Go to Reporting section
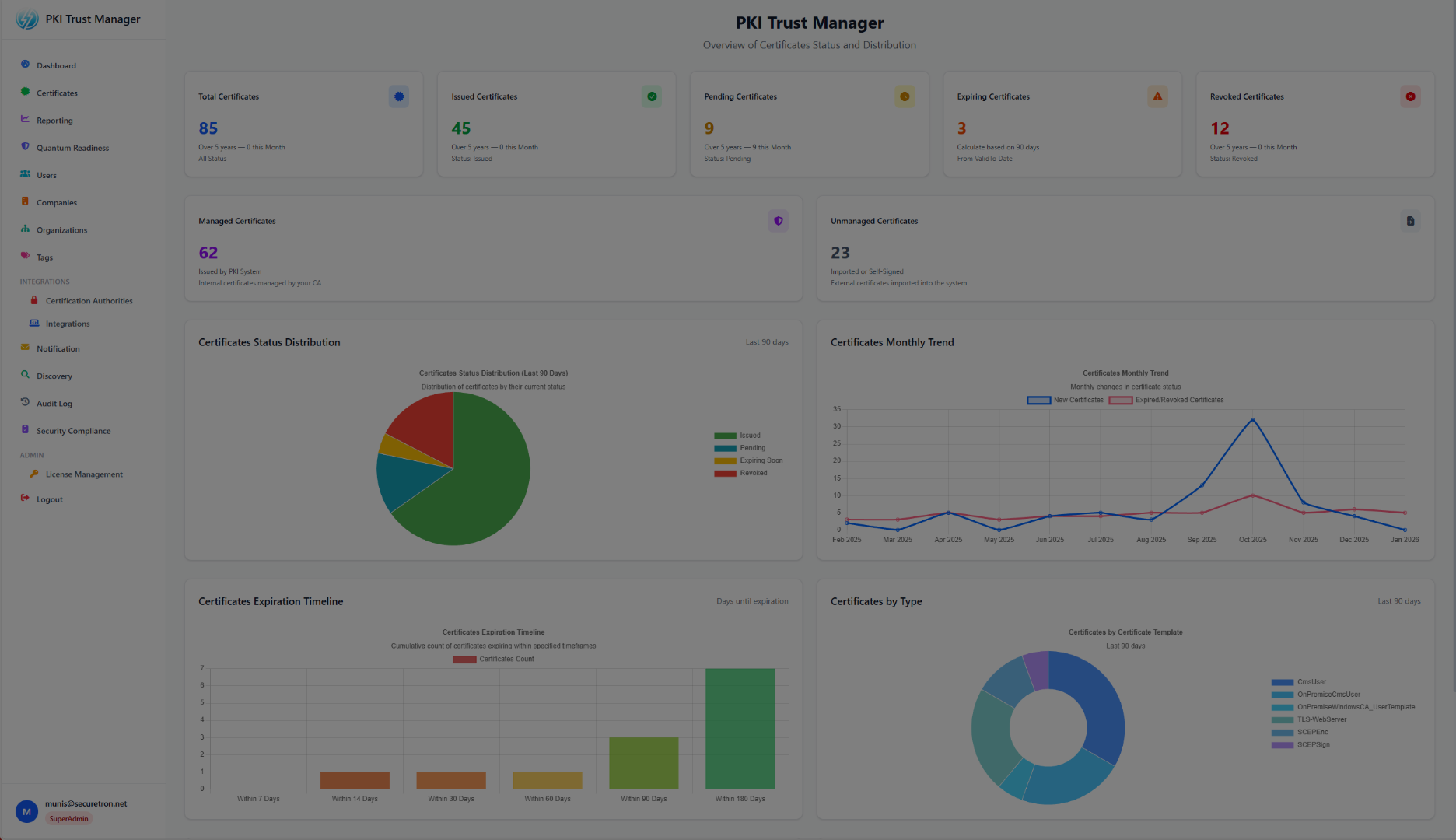The image size is (1456, 840). point(54,121)
